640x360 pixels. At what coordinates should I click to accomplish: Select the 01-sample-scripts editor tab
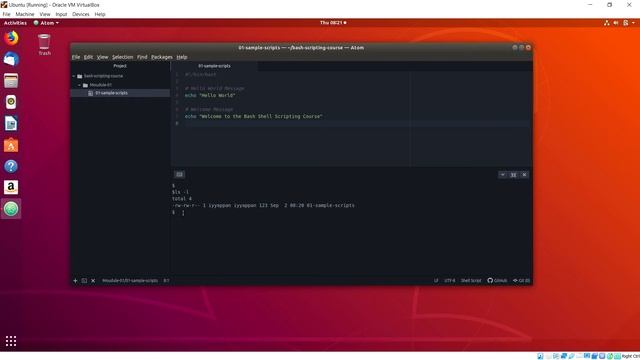pyautogui.click(x=214, y=66)
